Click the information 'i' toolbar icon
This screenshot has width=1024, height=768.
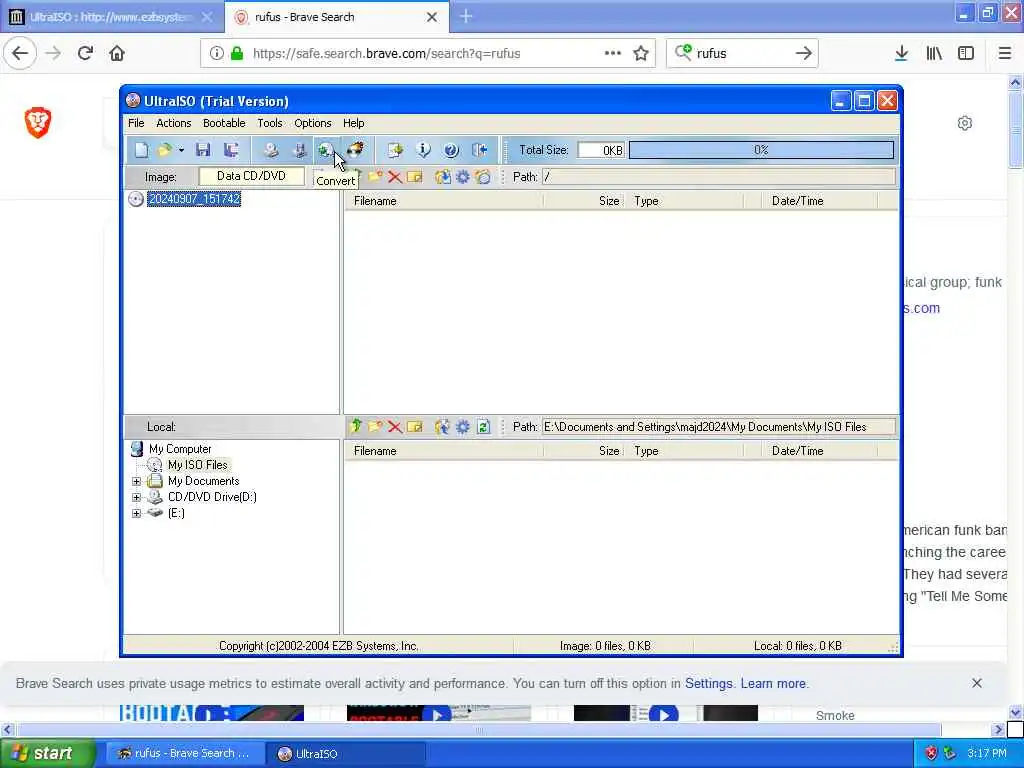[x=423, y=150]
